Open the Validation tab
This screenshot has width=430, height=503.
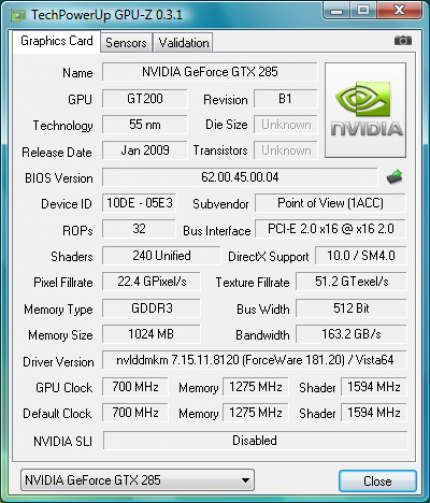point(184,43)
